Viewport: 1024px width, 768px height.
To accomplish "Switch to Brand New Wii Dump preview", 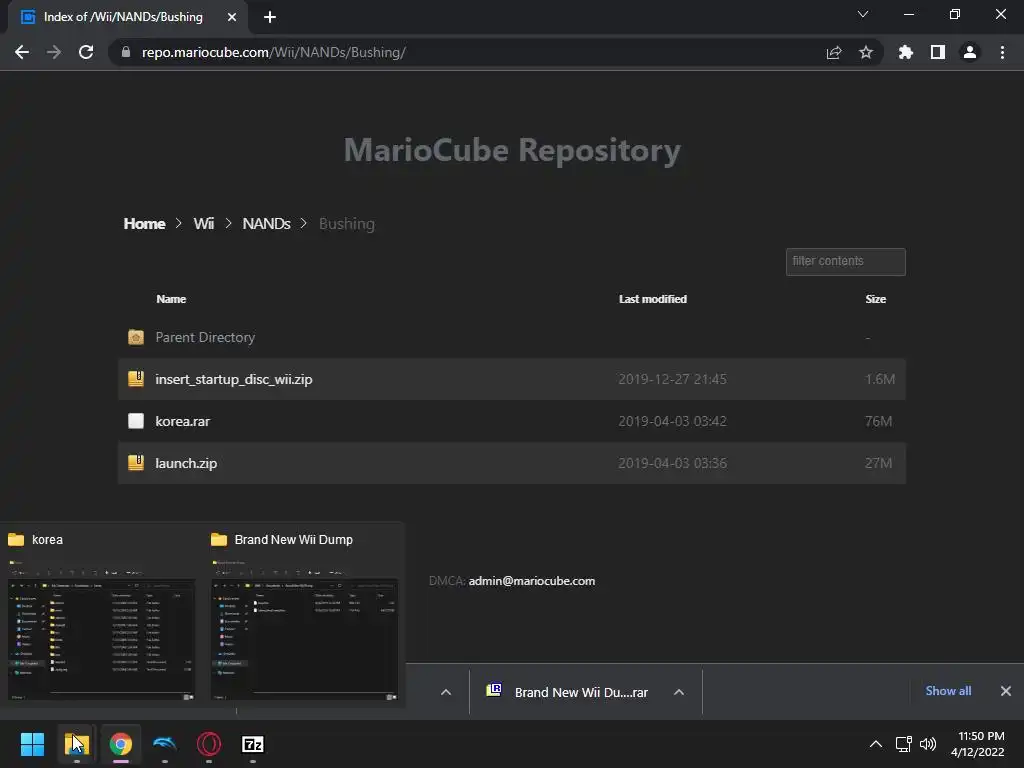I will pos(304,630).
